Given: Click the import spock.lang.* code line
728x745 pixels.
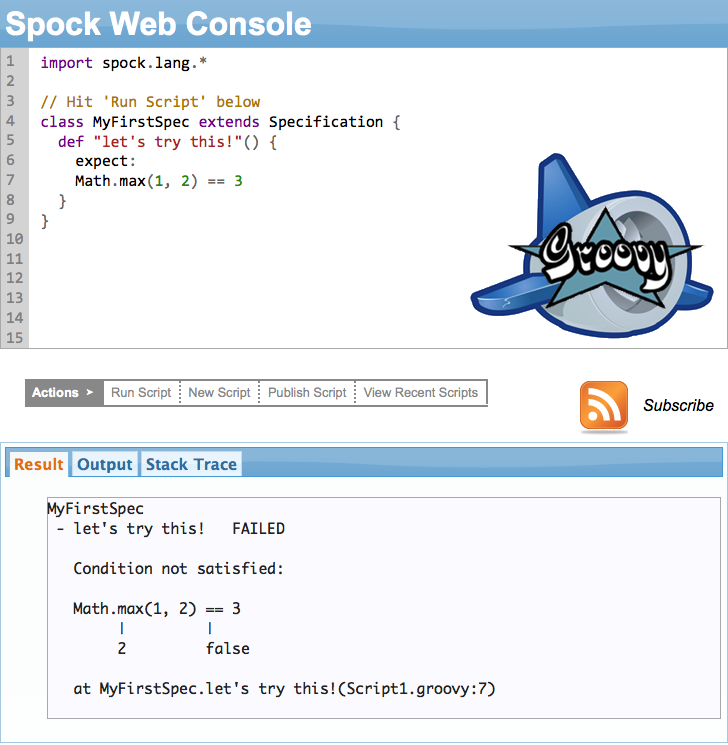Looking at the screenshot, I should 124,63.
